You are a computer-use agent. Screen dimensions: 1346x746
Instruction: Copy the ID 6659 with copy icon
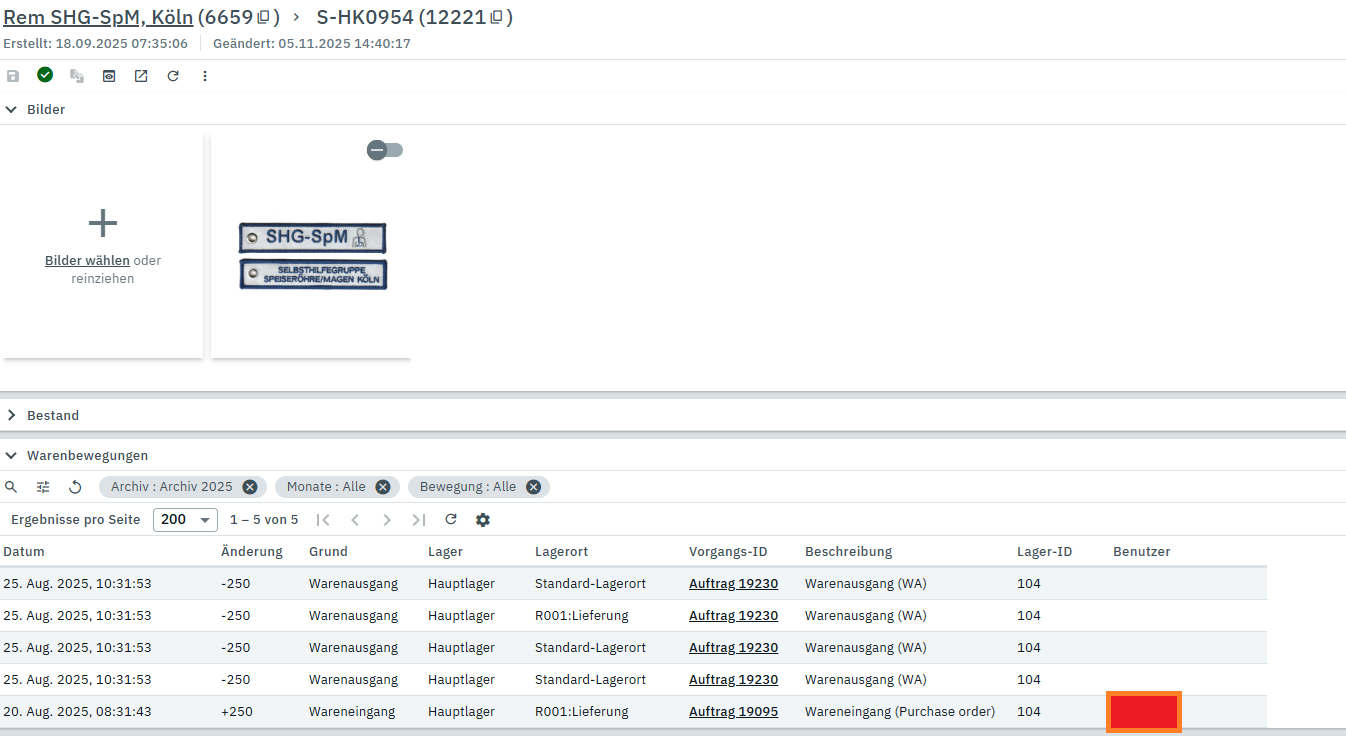(264, 17)
